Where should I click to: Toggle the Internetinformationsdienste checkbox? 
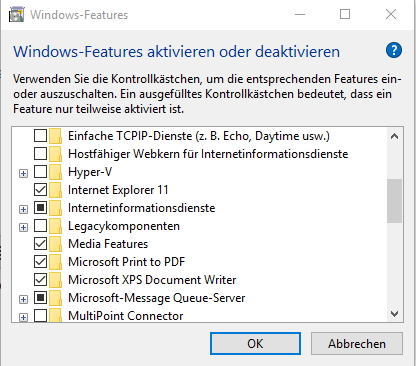(x=40, y=208)
